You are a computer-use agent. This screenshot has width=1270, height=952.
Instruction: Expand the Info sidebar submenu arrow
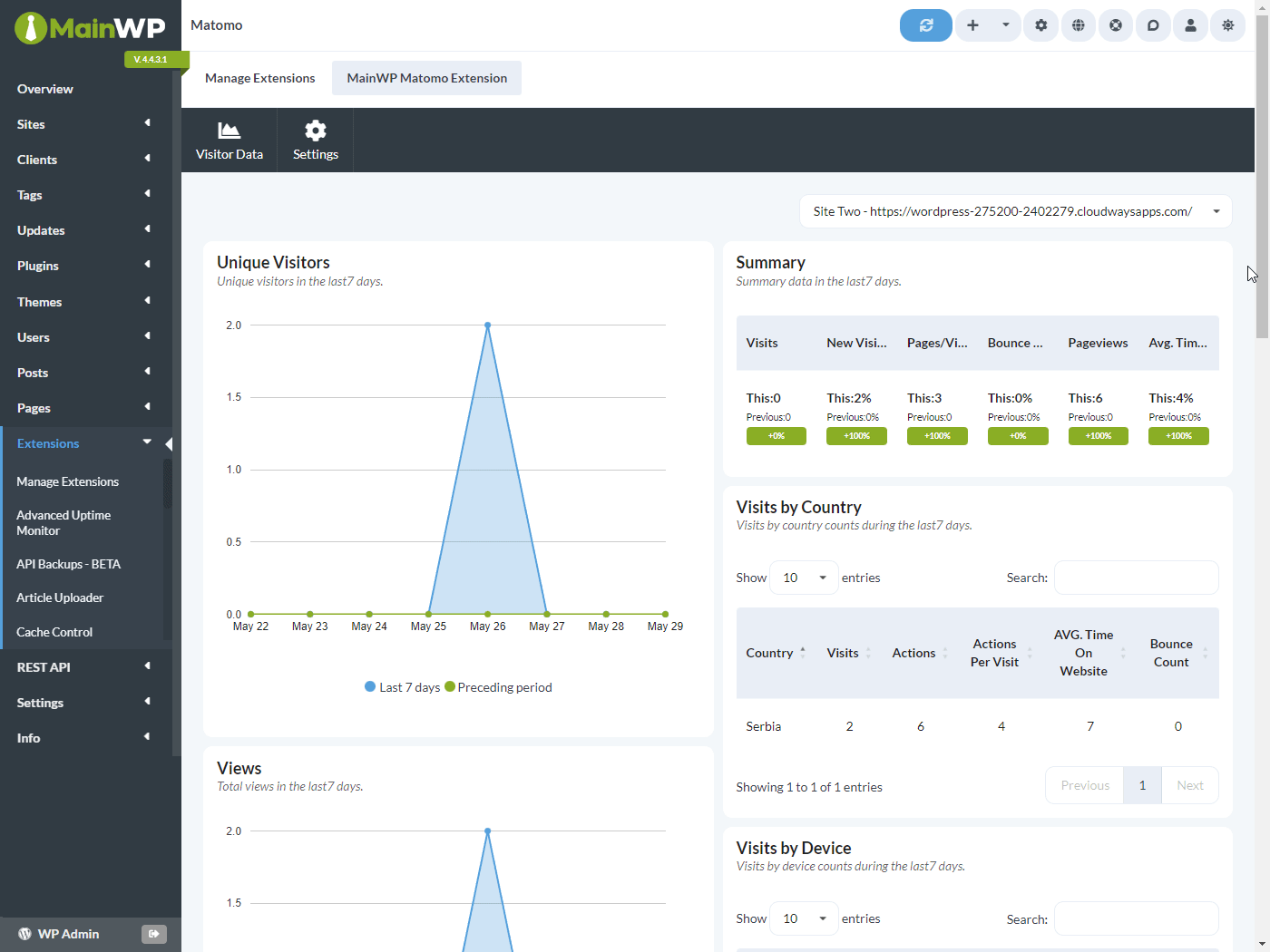tap(147, 737)
